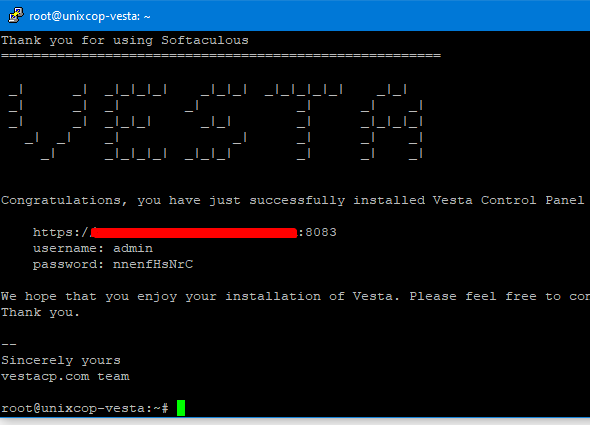Click the Sincerely yours text

click(x=61, y=361)
